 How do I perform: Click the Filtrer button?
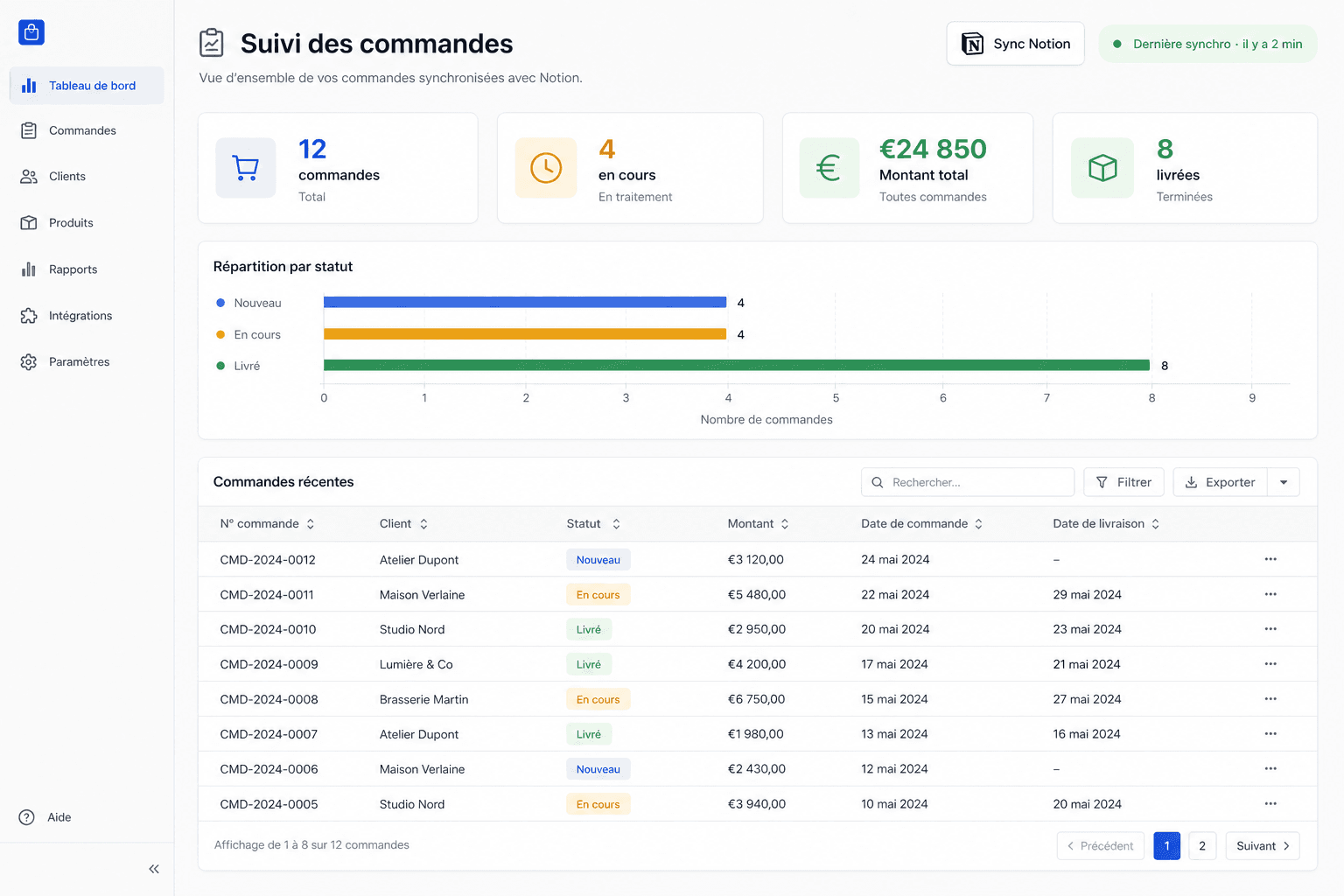click(x=1123, y=482)
